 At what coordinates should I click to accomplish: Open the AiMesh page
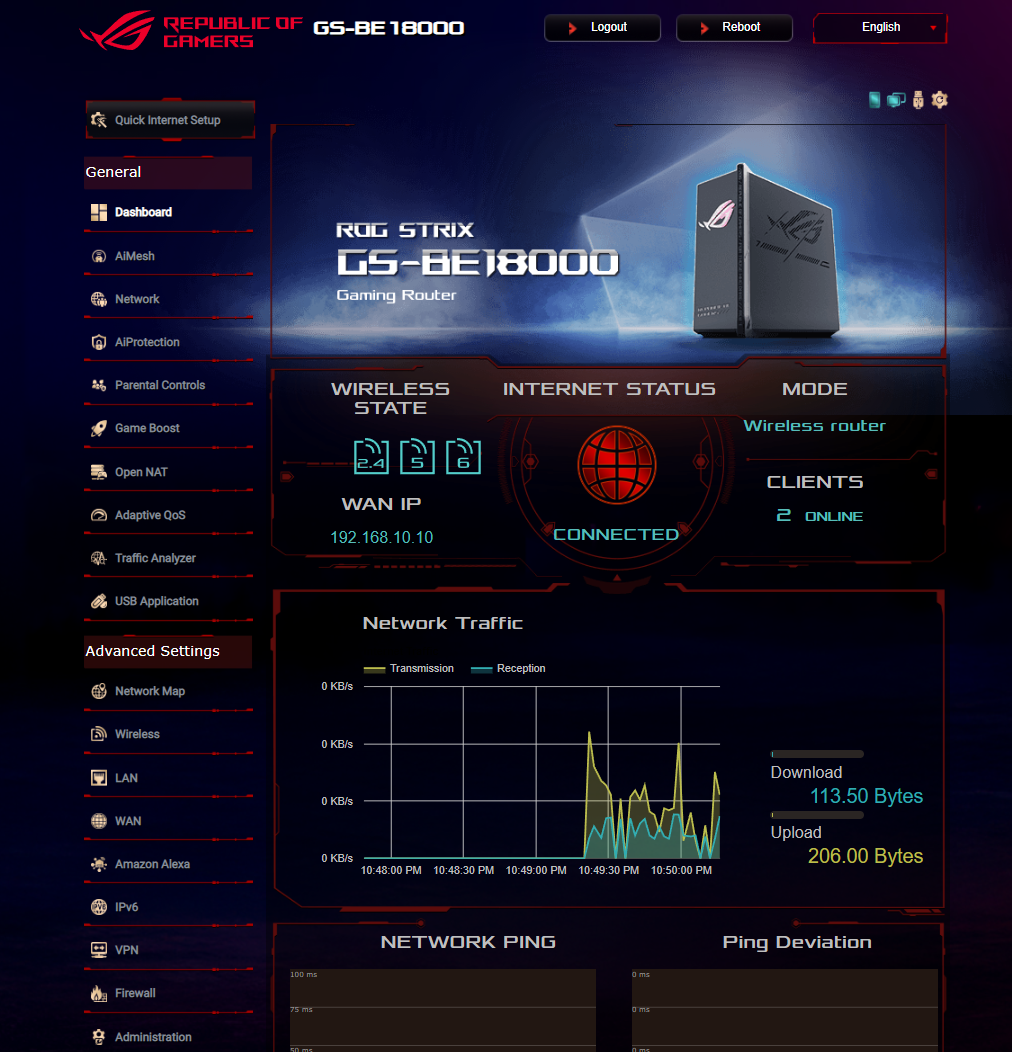tap(134, 256)
